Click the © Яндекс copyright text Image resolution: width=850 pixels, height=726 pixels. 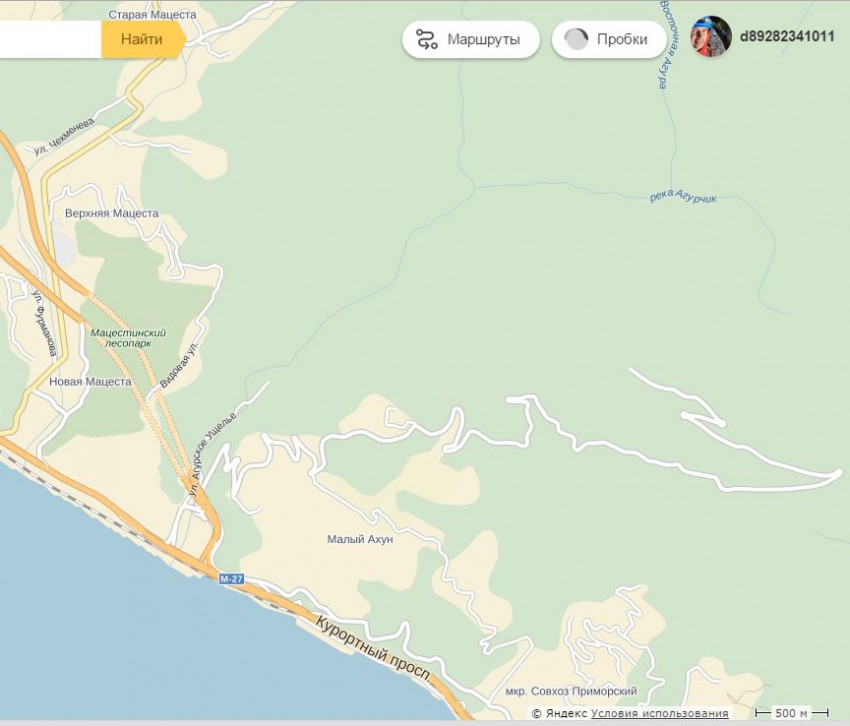pyautogui.click(x=559, y=713)
